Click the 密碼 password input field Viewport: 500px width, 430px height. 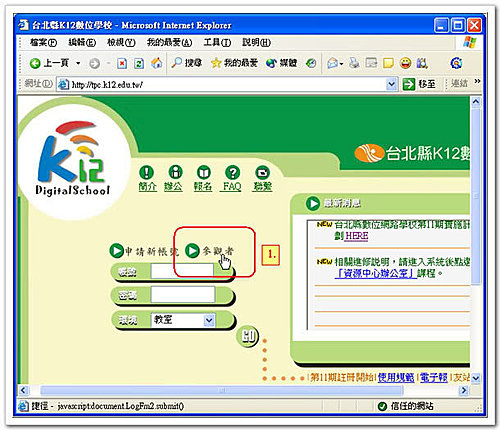coord(183,294)
